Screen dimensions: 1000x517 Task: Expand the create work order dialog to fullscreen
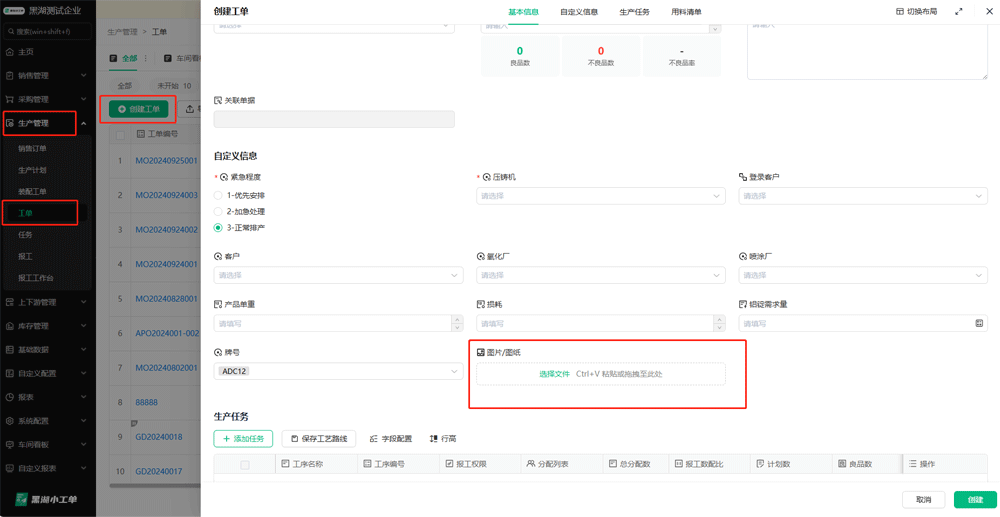959,11
